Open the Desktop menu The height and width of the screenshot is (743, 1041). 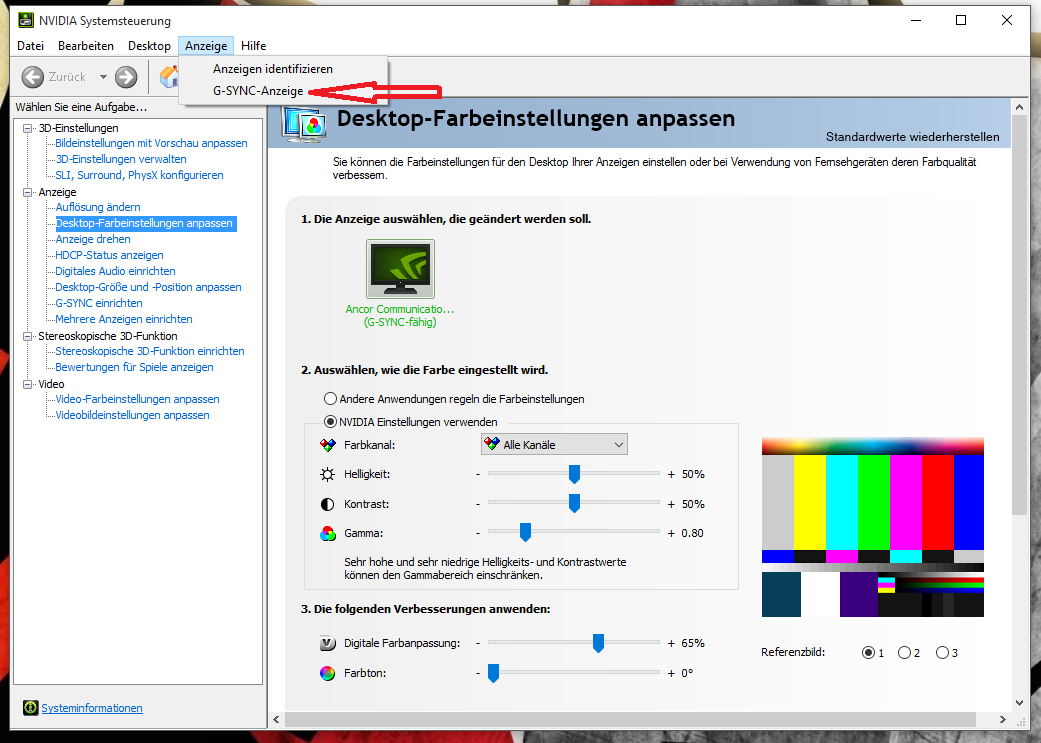click(x=149, y=46)
